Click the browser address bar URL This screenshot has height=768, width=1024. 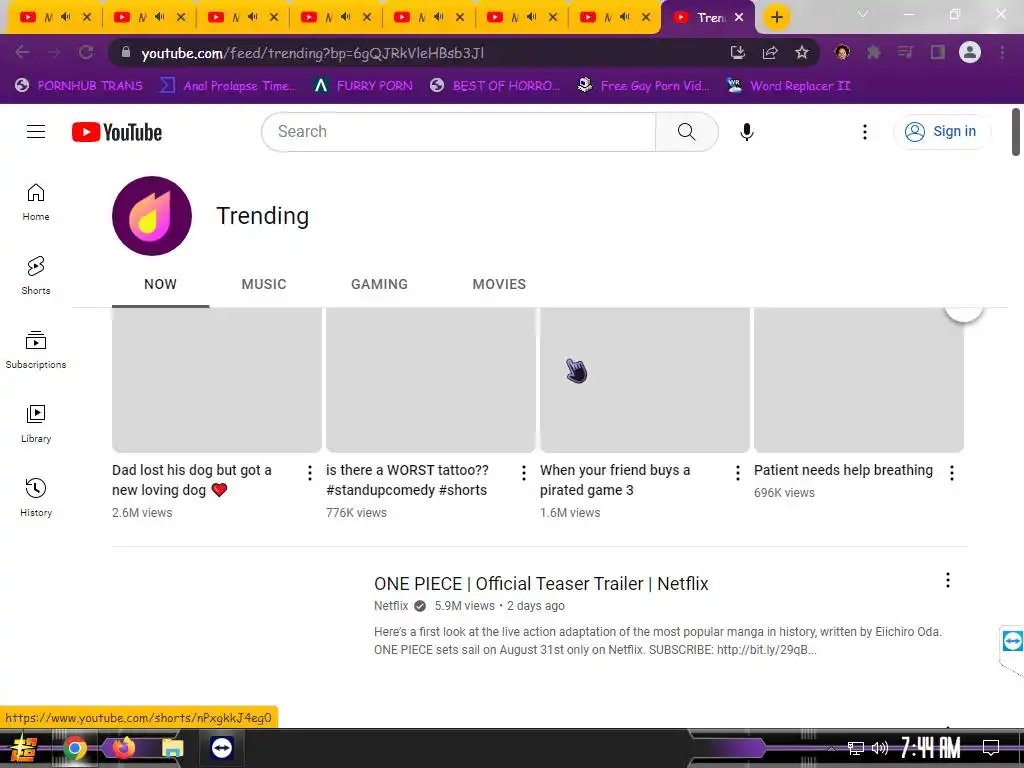[x=313, y=53]
